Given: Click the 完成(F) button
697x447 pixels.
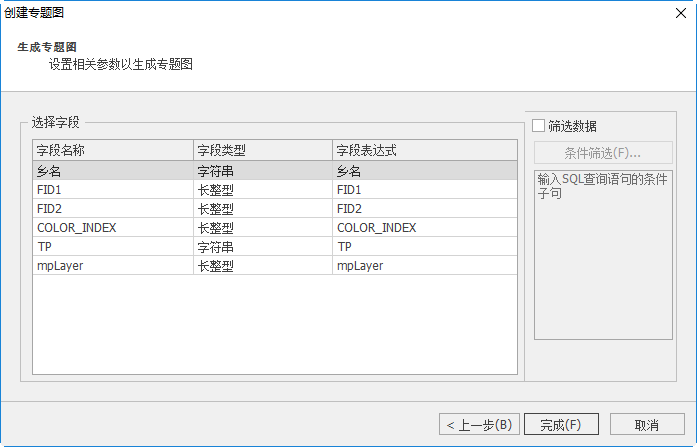Looking at the screenshot, I should tap(561, 424).
